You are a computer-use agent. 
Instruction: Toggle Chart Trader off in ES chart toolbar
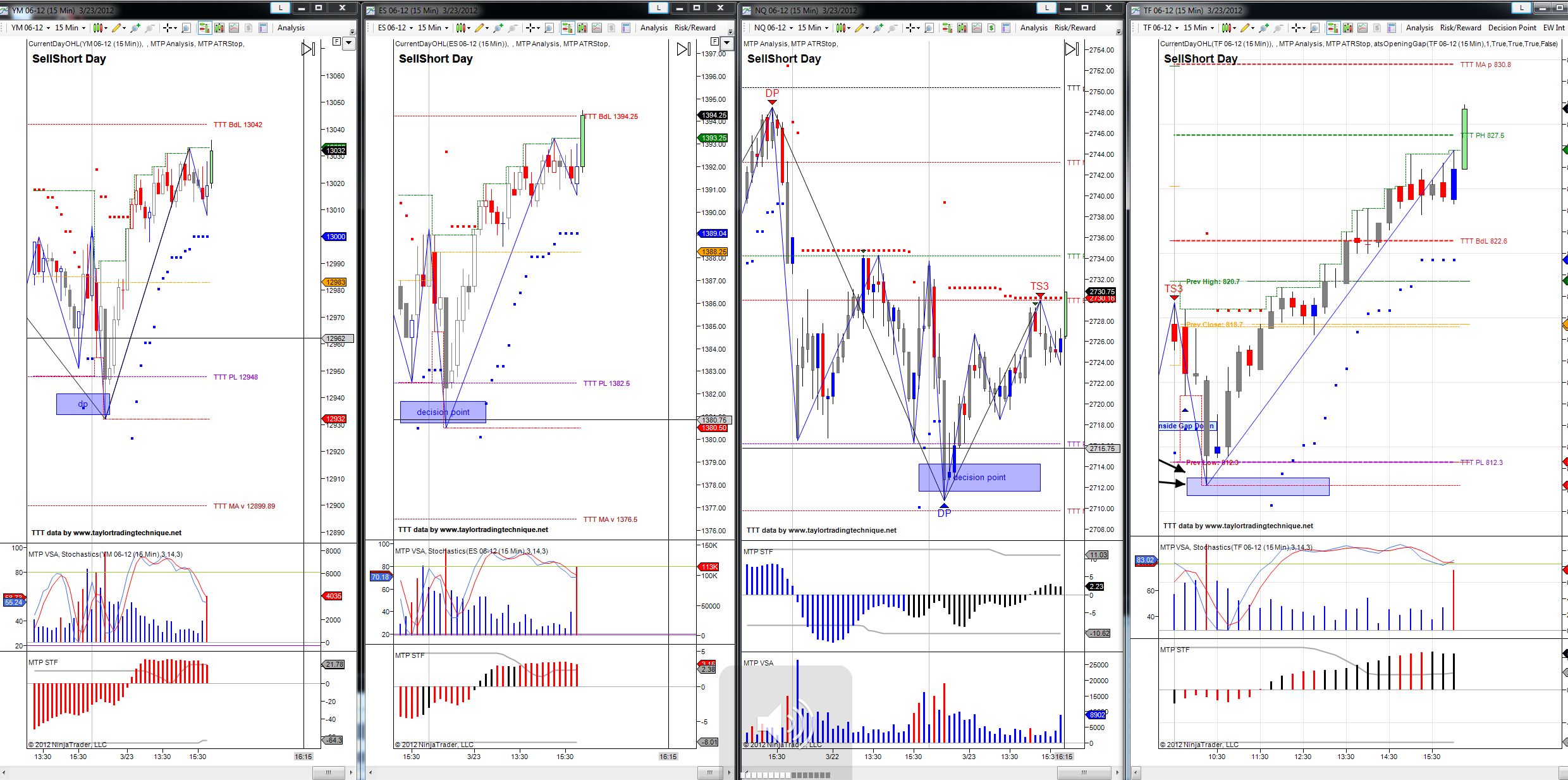[567, 28]
